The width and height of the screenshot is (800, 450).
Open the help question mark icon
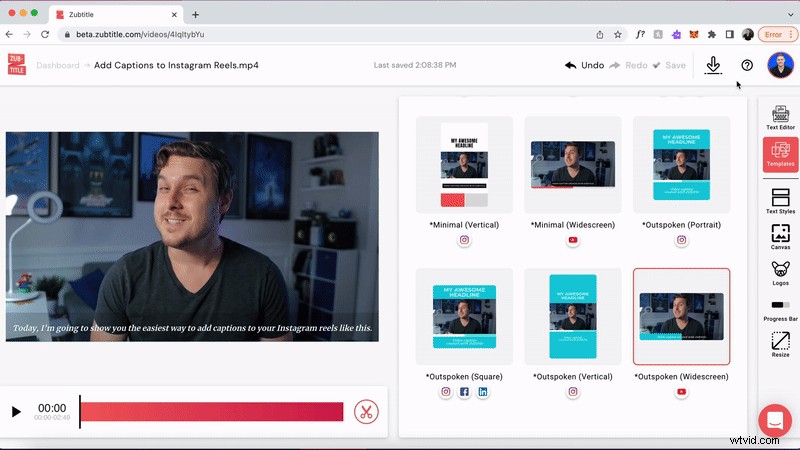[747, 65]
